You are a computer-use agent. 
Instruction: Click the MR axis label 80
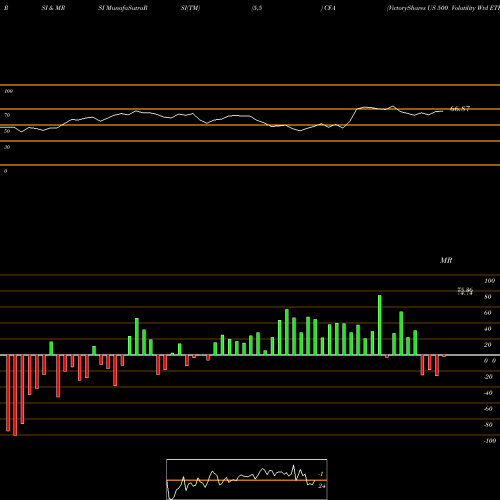(487, 297)
